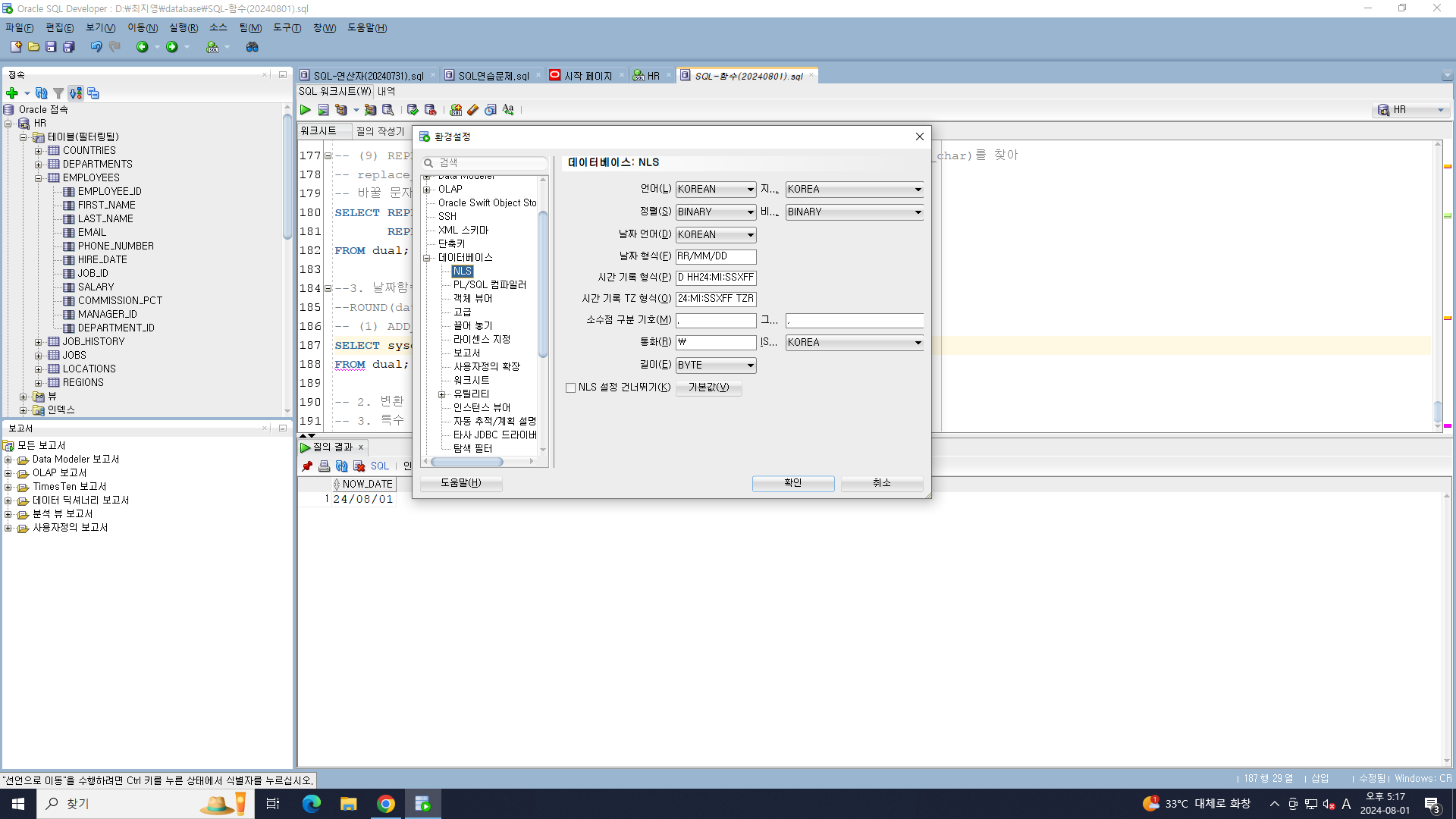Screen dimensions: 1456x819
Task: Click the 확인 button
Action: pos(792,483)
